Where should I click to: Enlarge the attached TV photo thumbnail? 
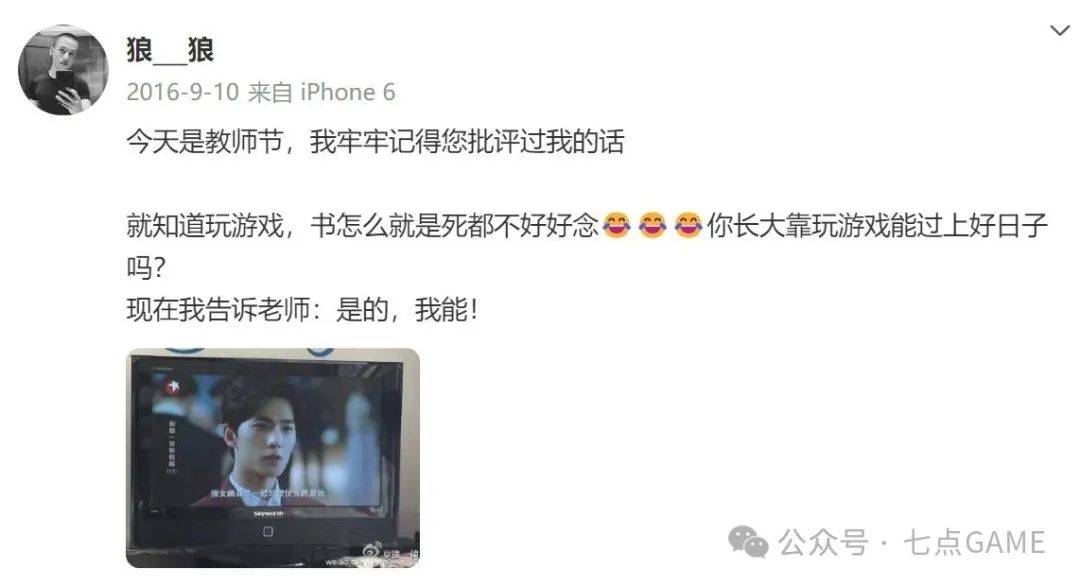click(x=273, y=458)
